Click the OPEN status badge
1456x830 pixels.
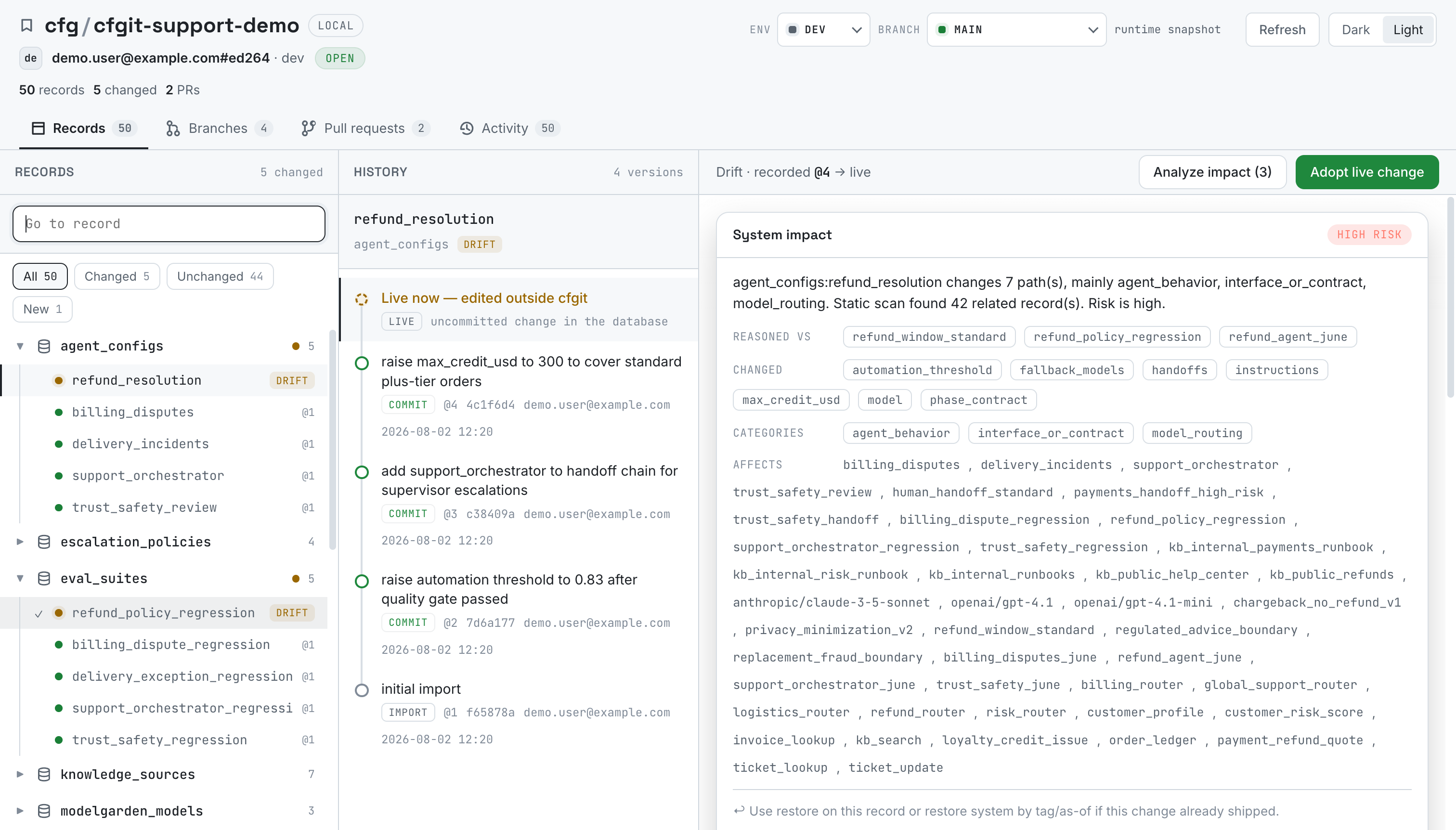(x=340, y=58)
